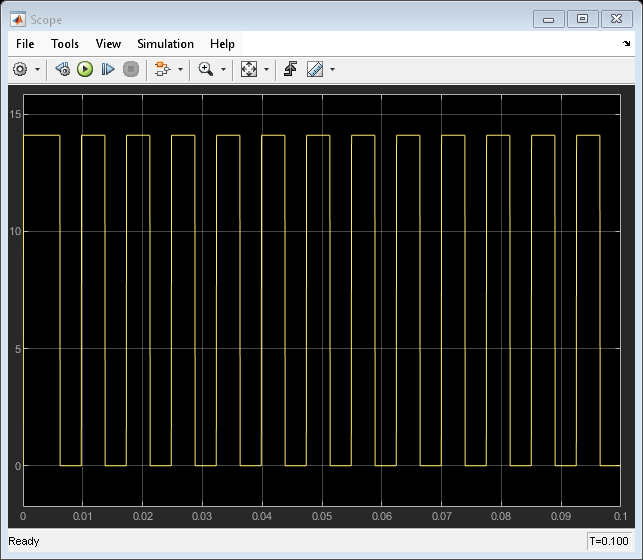
Task: Expand the Configuration Properties dropdown arrow
Action: [x=37, y=70]
